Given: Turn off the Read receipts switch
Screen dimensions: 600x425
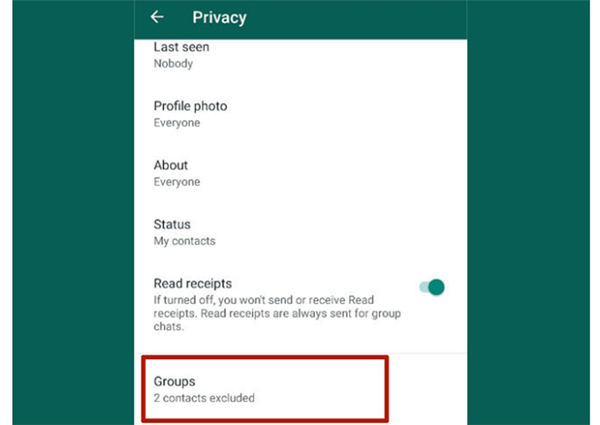Looking at the screenshot, I should point(432,287).
